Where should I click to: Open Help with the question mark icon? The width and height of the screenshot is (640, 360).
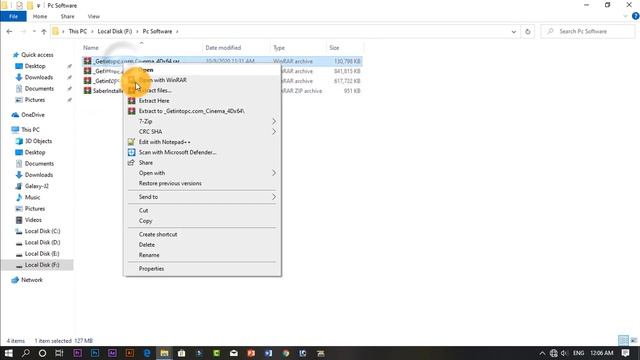coord(636,16)
